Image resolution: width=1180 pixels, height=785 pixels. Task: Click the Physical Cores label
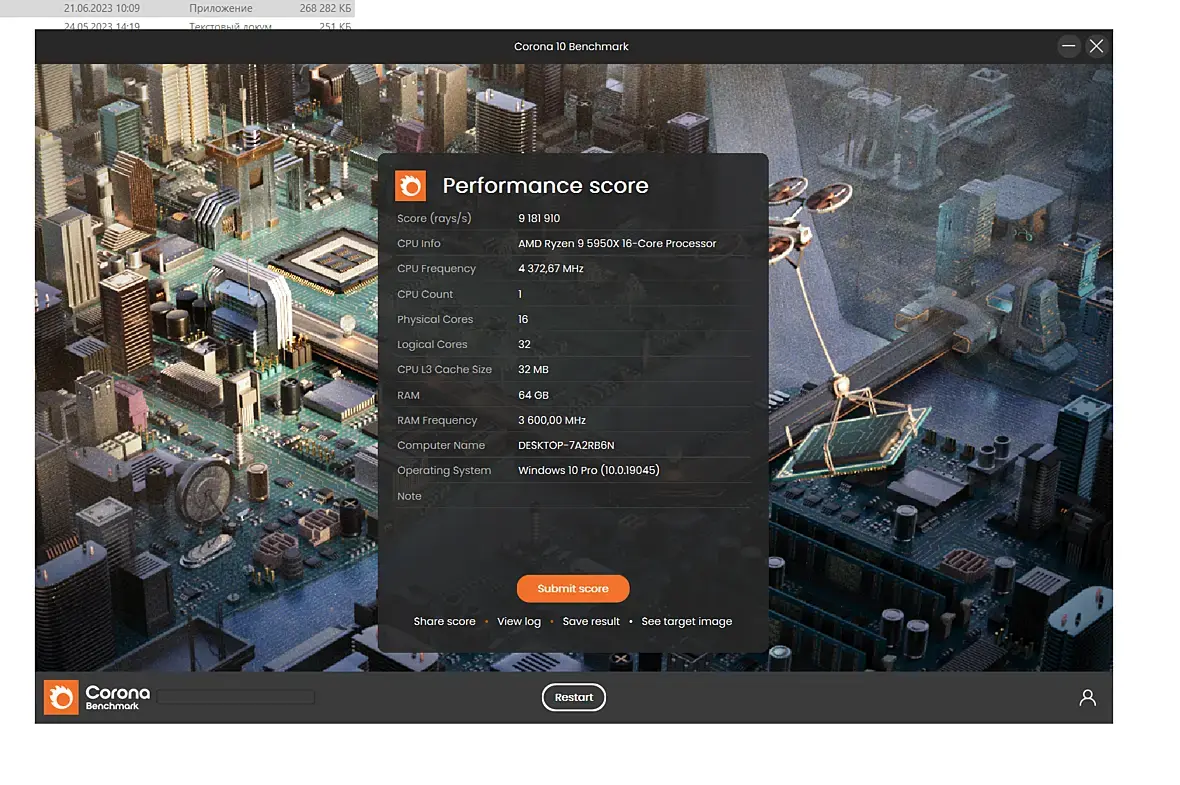(435, 319)
